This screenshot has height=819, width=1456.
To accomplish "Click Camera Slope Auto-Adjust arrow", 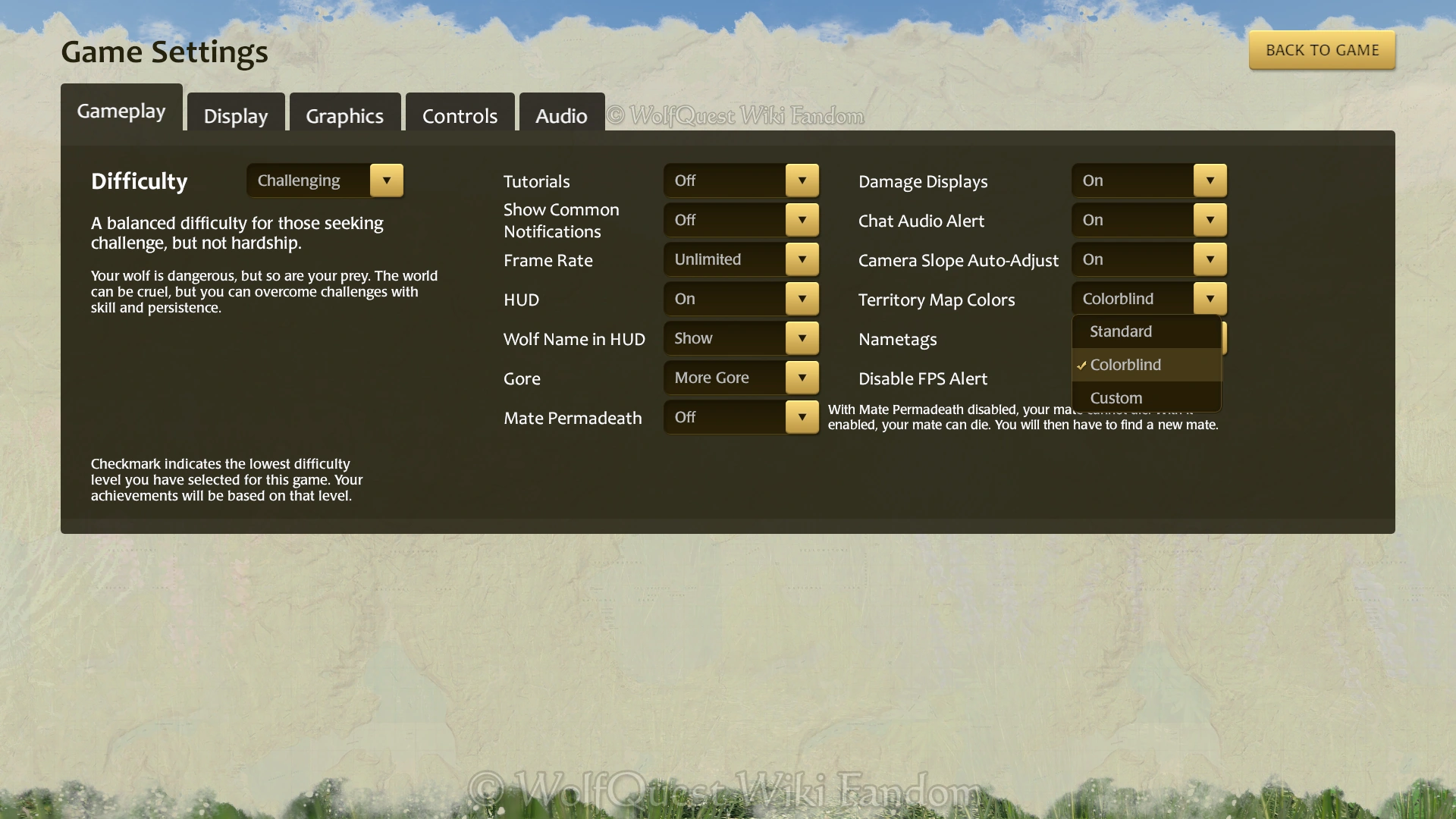I will (x=1210, y=259).
